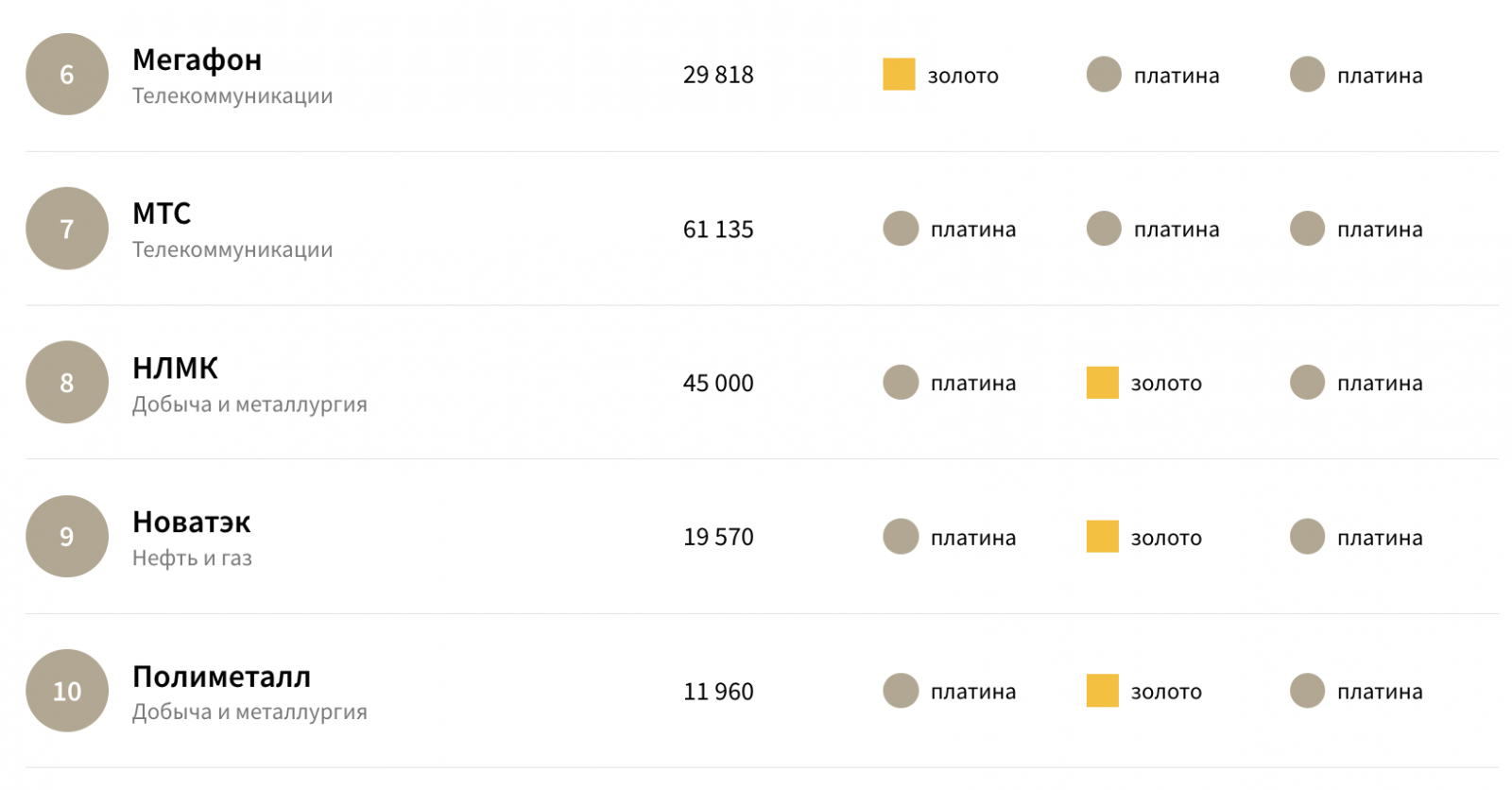Click rank badge number 7 for МТС
The image size is (1512, 790).
(67, 229)
